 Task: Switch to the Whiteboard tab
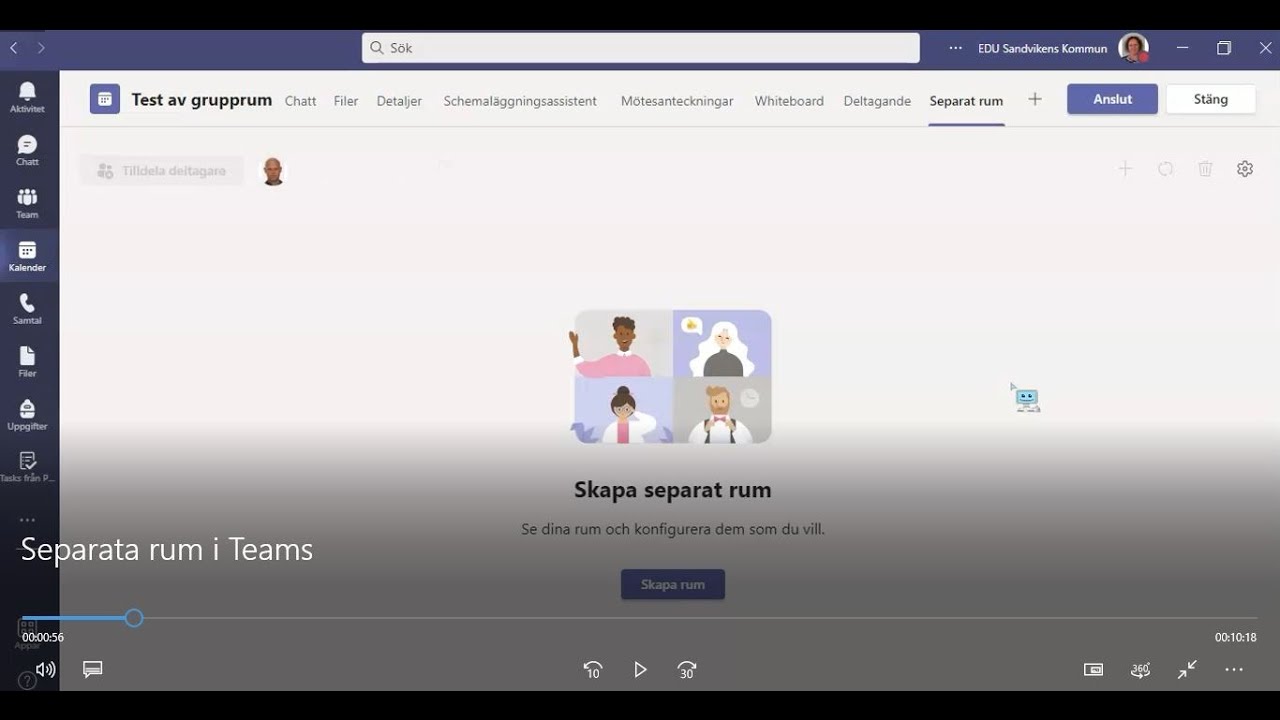point(789,101)
